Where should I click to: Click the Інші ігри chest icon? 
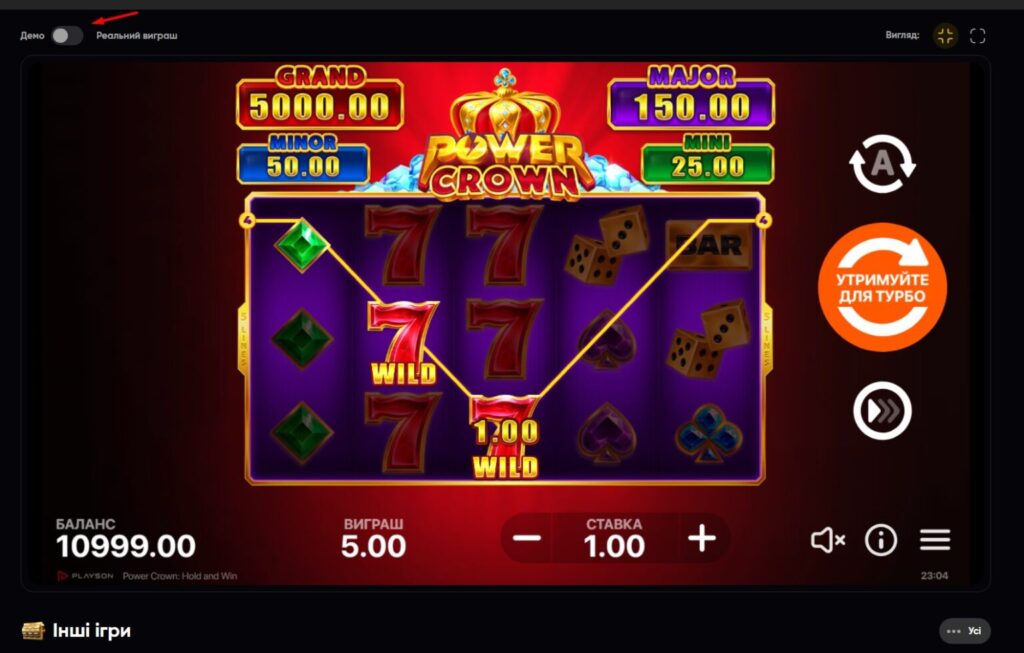tap(33, 631)
